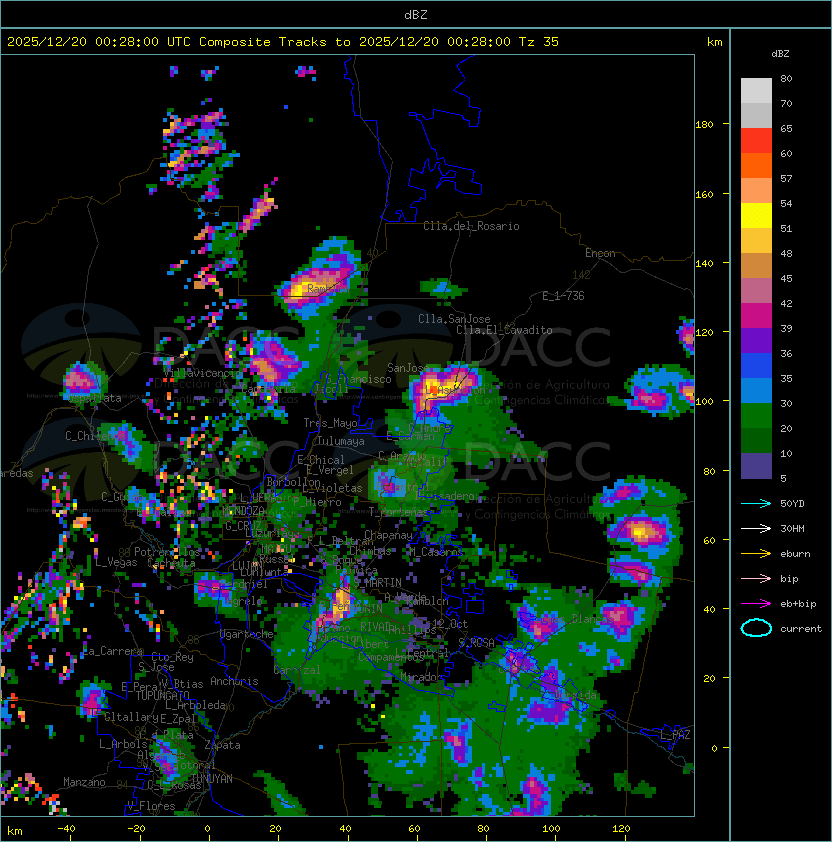Click the 'Villavicencio' map label
Image resolution: width=832 pixels, height=842 pixels.
[x=203, y=373]
